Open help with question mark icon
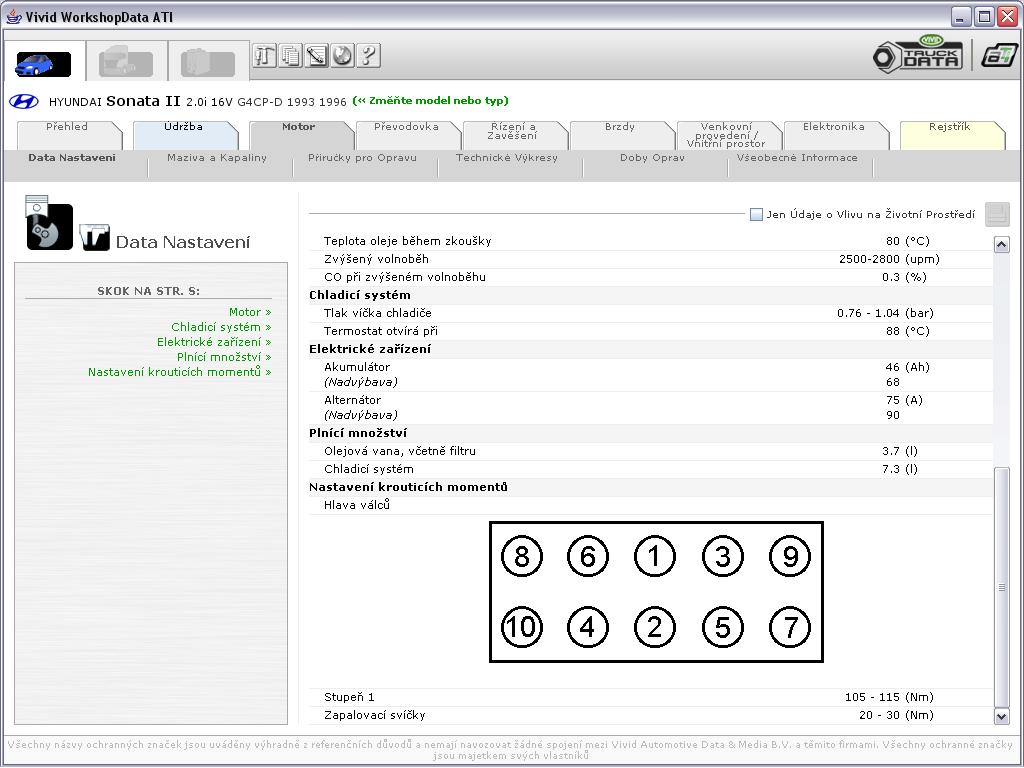 [x=368, y=56]
